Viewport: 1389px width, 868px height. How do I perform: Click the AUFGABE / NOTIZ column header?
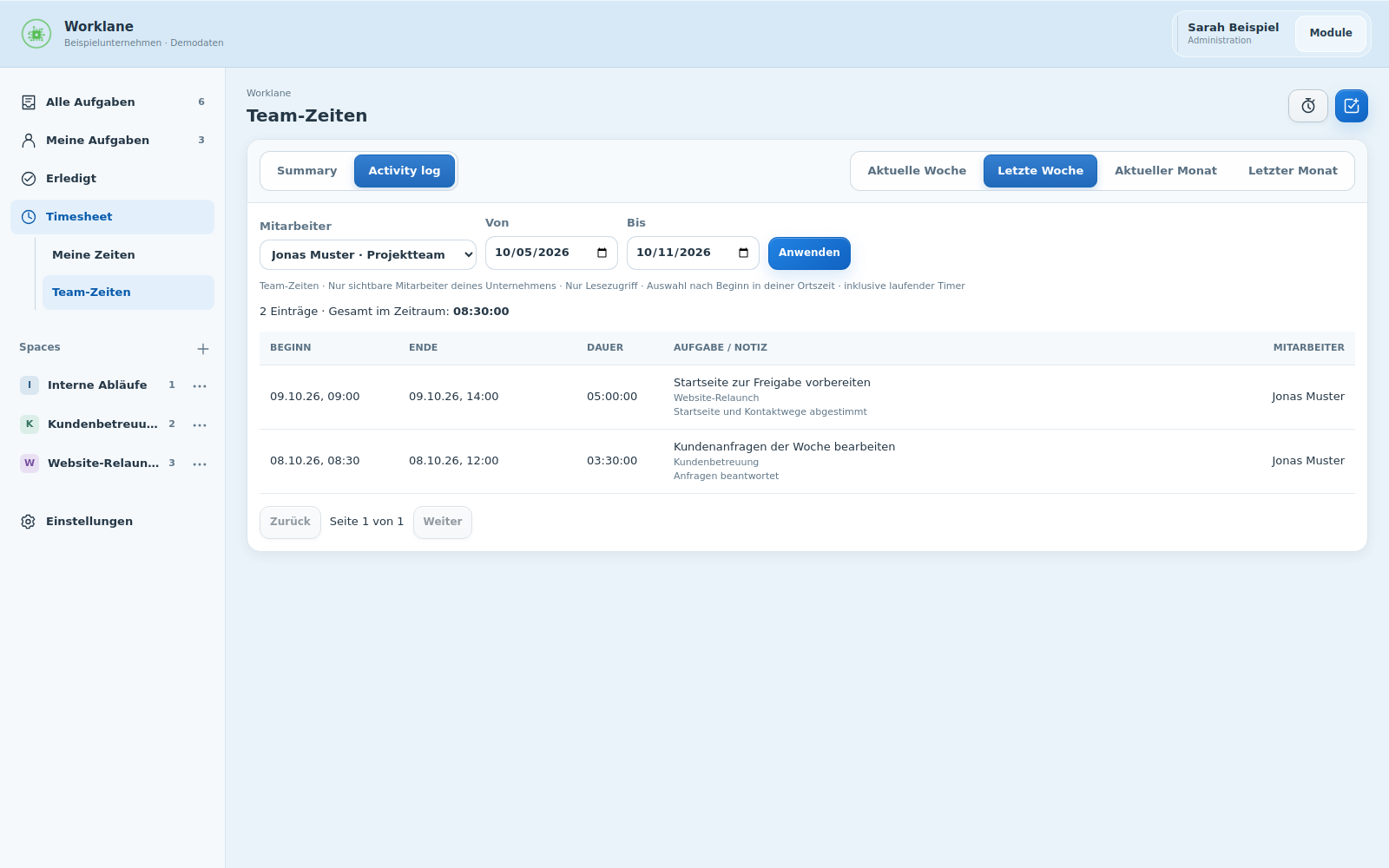[721, 348]
